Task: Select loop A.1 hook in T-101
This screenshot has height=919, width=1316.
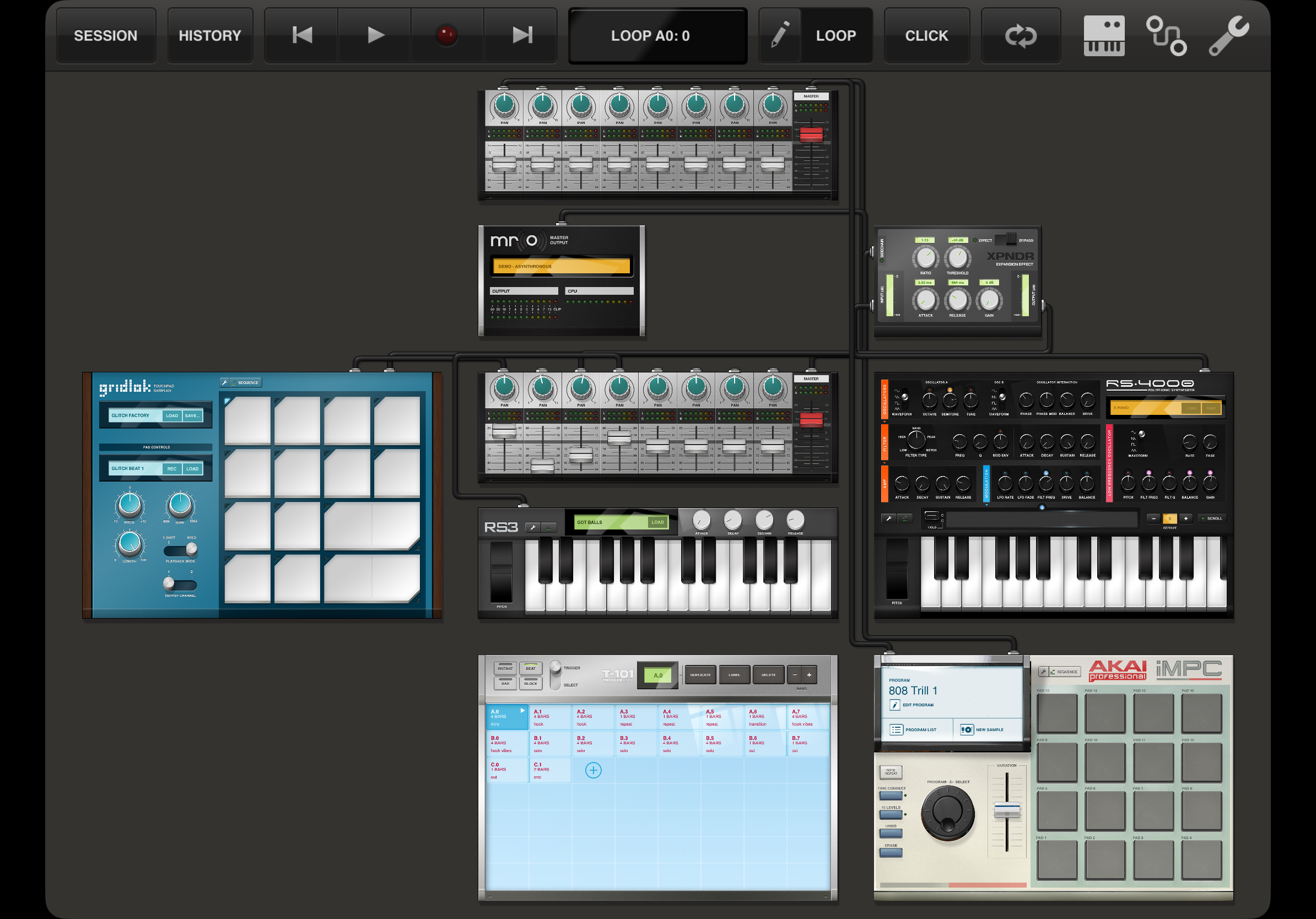Action: (x=549, y=717)
